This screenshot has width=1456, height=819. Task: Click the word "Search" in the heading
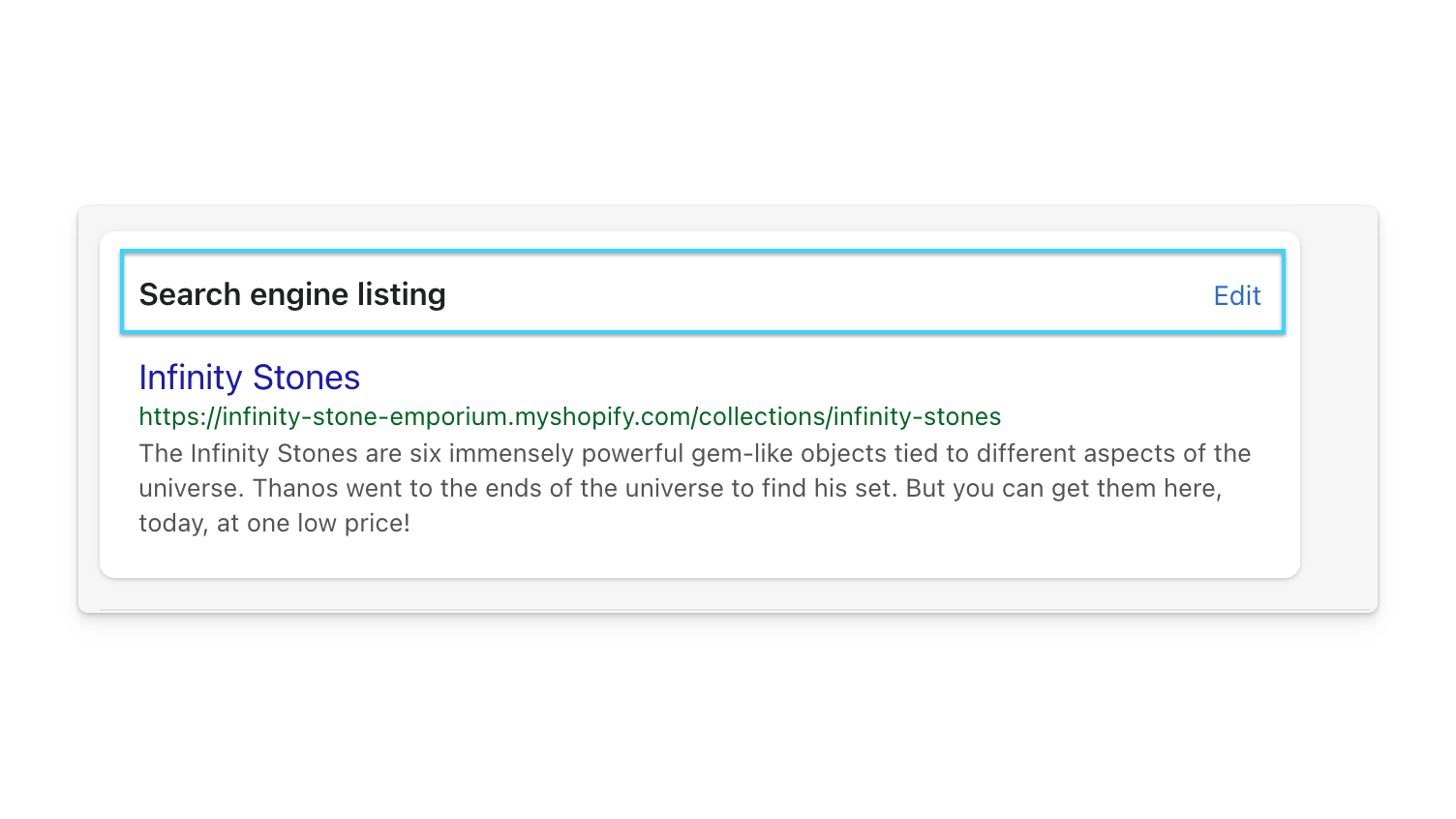(190, 294)
